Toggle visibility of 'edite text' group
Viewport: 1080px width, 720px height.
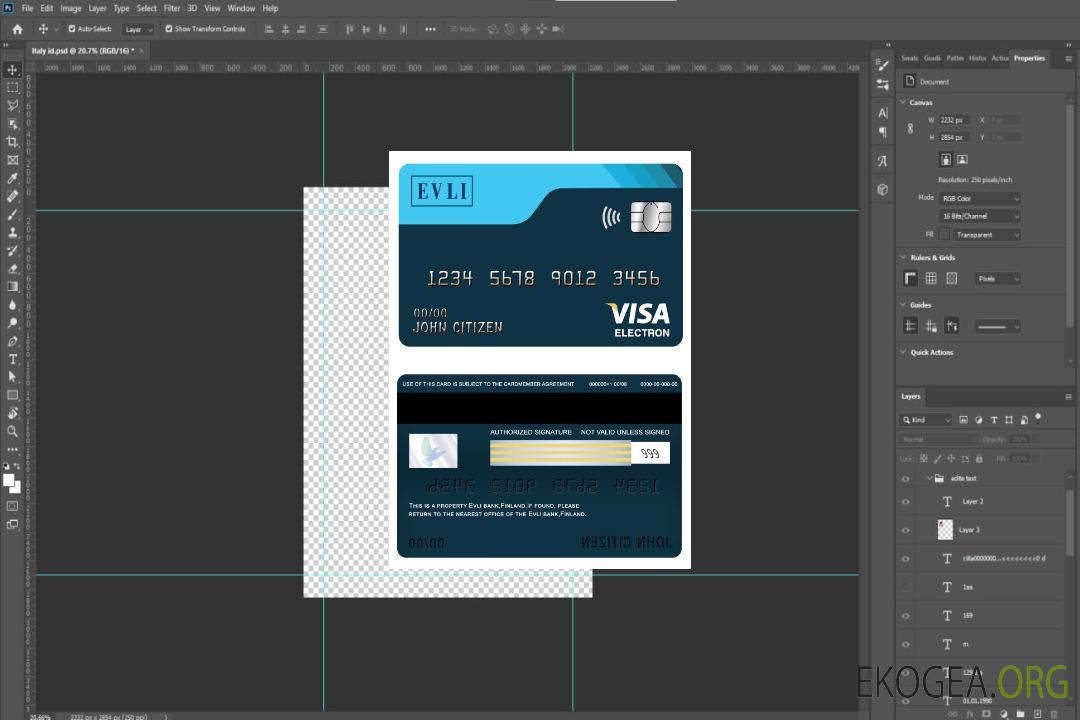click(906, 479)
